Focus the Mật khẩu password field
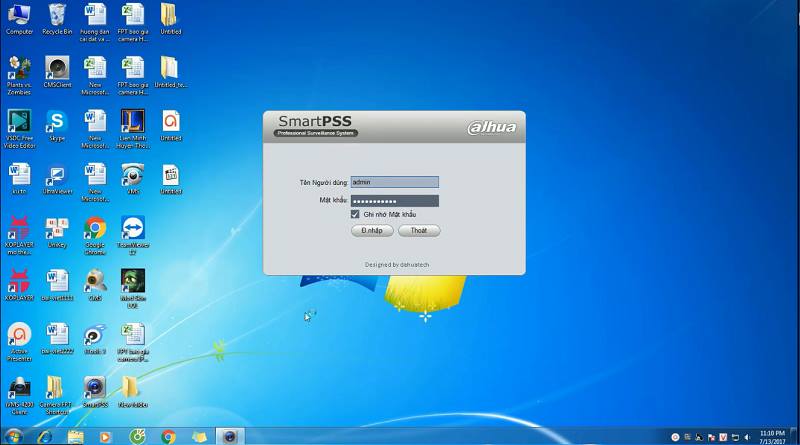 tap(394, 201)
